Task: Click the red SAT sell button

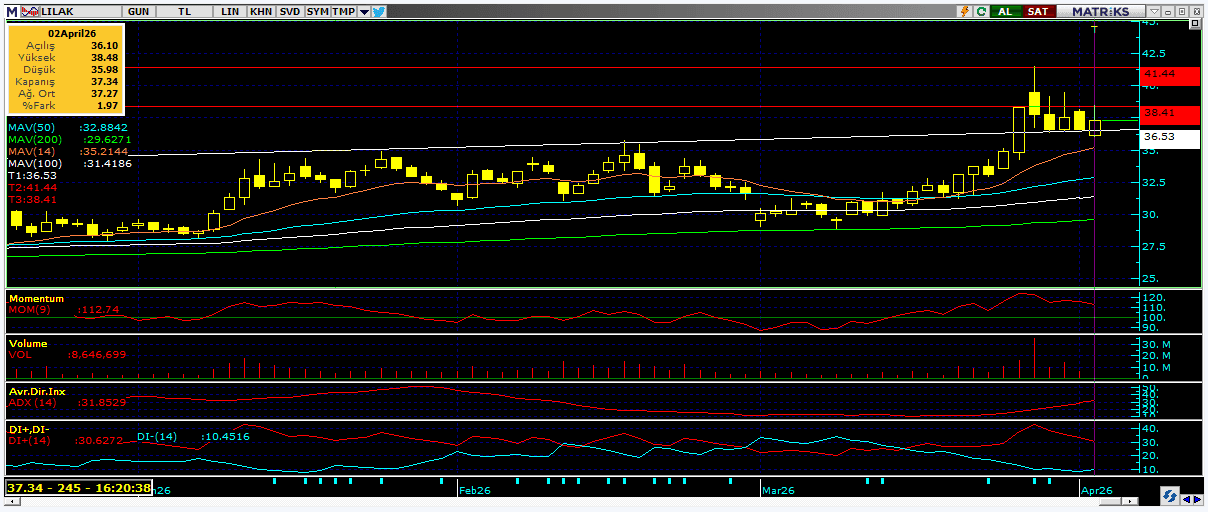Action: (x=1038, y=11)
